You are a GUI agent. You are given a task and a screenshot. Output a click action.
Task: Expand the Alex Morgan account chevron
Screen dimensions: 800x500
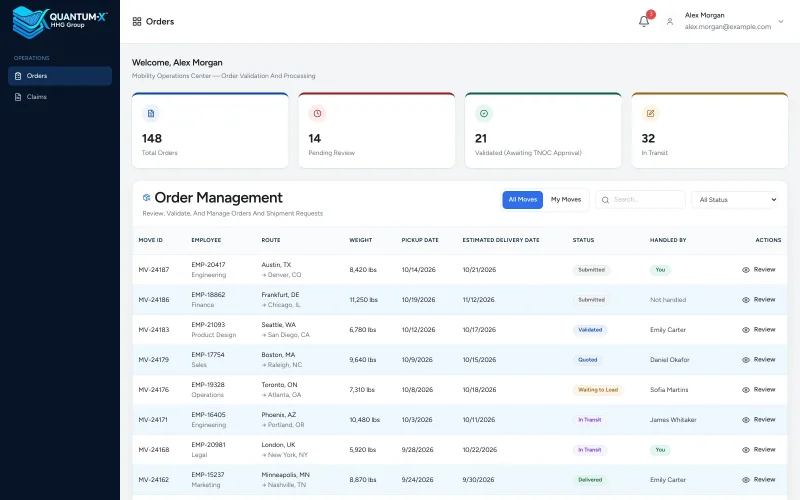[x=781, y=21]
